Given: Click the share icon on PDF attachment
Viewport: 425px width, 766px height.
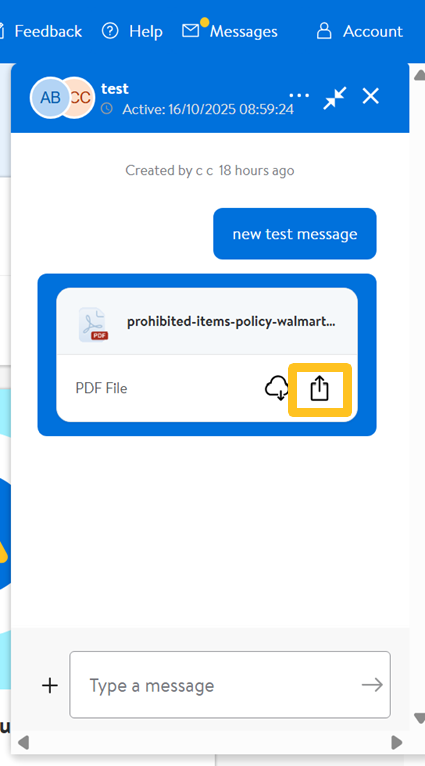Looking at the screenshot, I should click(319, 390).
